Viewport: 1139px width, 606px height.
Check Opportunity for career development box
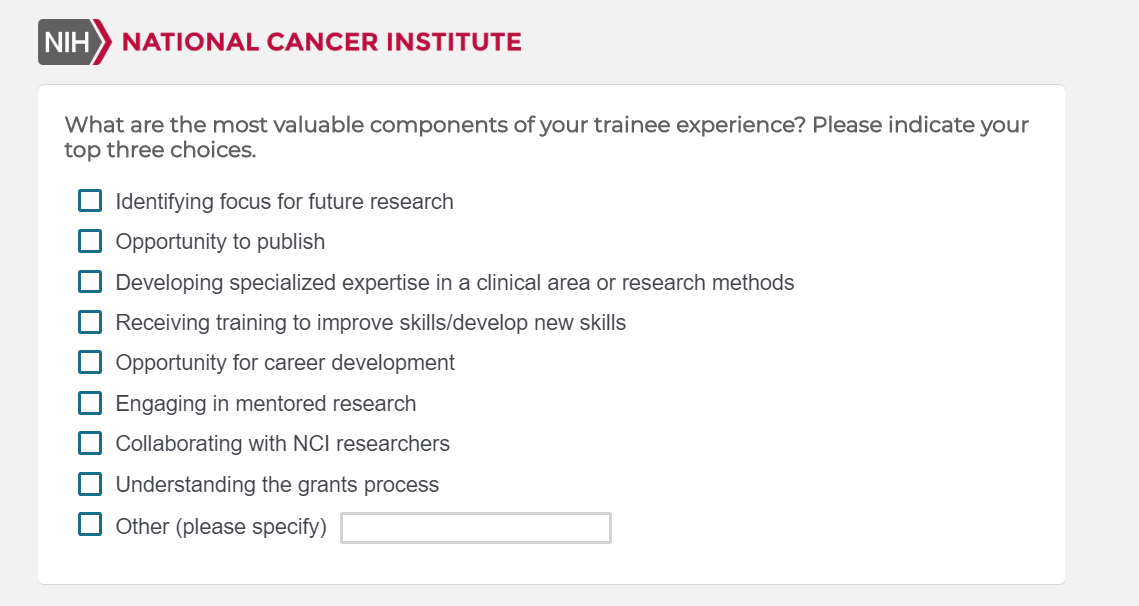pyautogui.click(x=90, y=362)
